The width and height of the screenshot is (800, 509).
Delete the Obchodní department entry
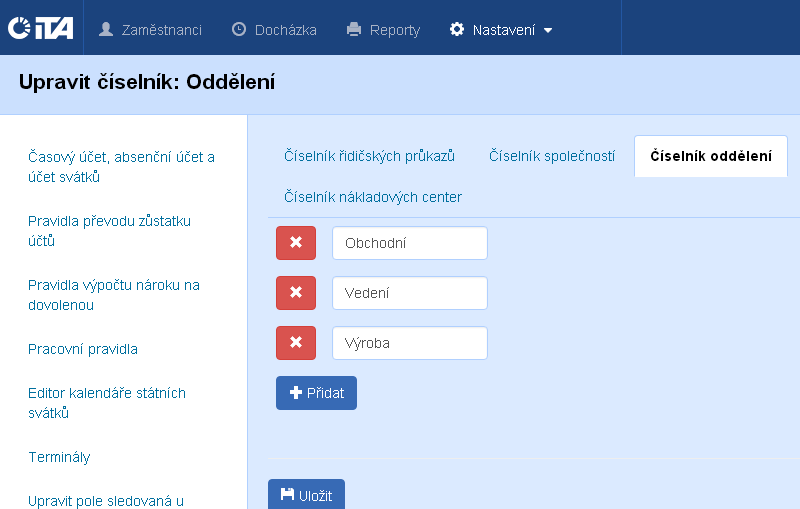point(295,243)
